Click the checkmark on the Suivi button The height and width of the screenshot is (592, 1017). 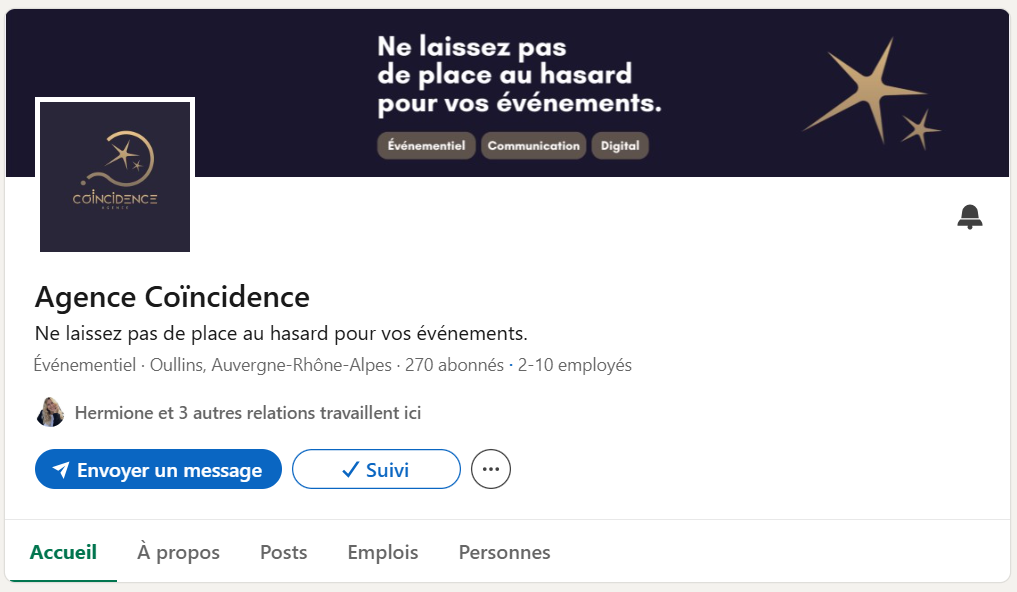coord(351,469)
